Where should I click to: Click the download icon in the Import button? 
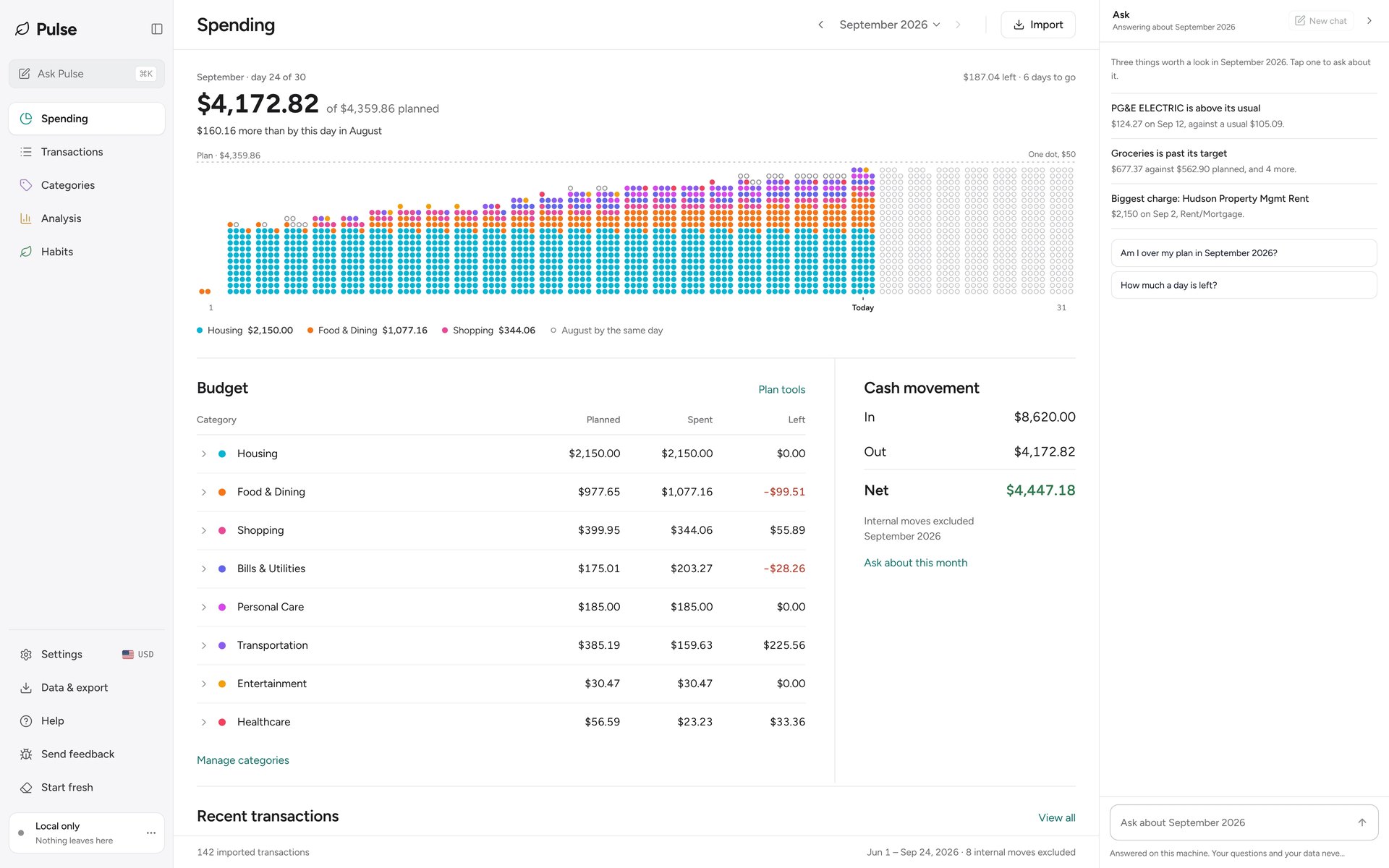[1019, 25]
